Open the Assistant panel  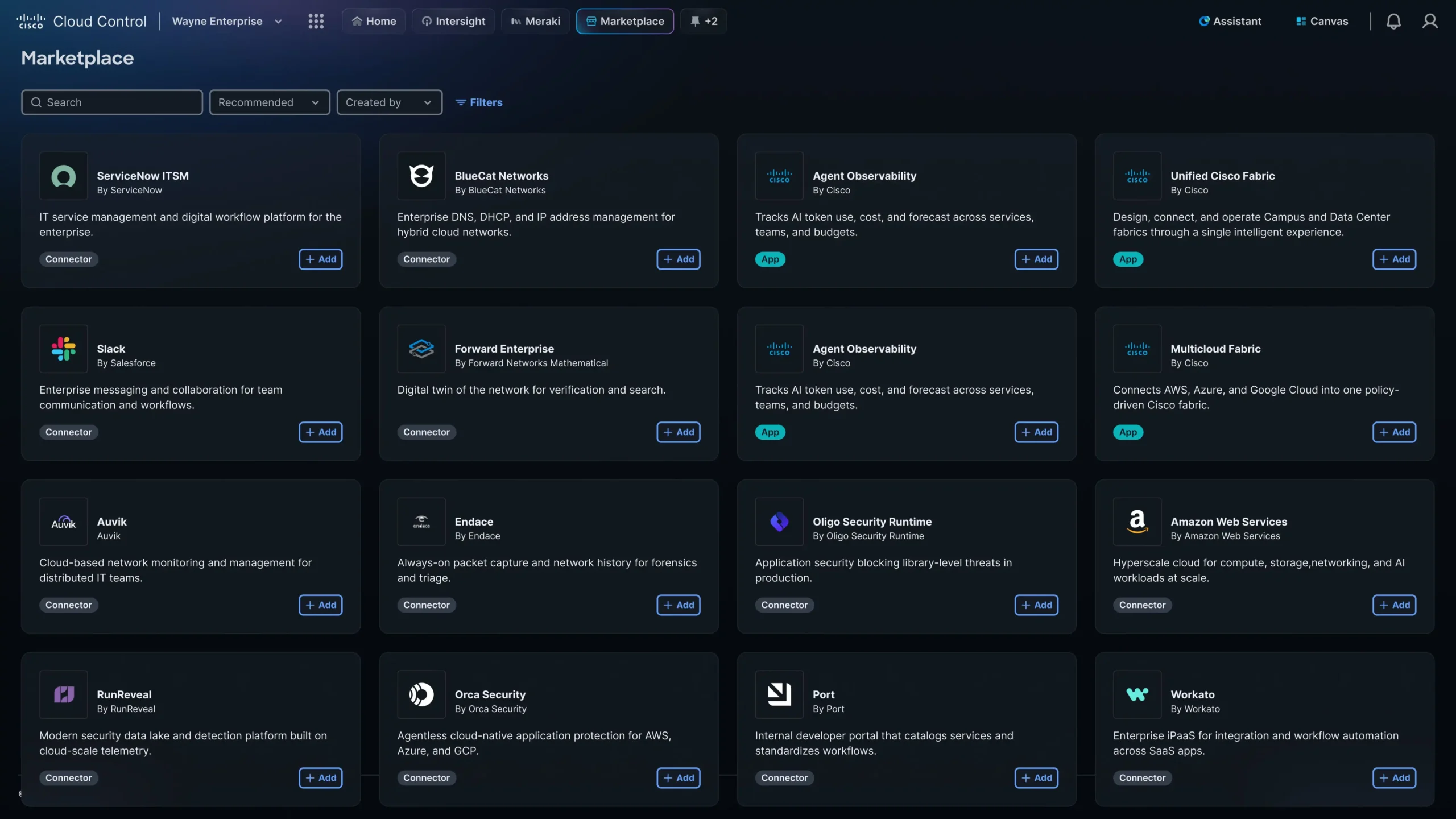pyautogui.click(x=1230, y=21)
